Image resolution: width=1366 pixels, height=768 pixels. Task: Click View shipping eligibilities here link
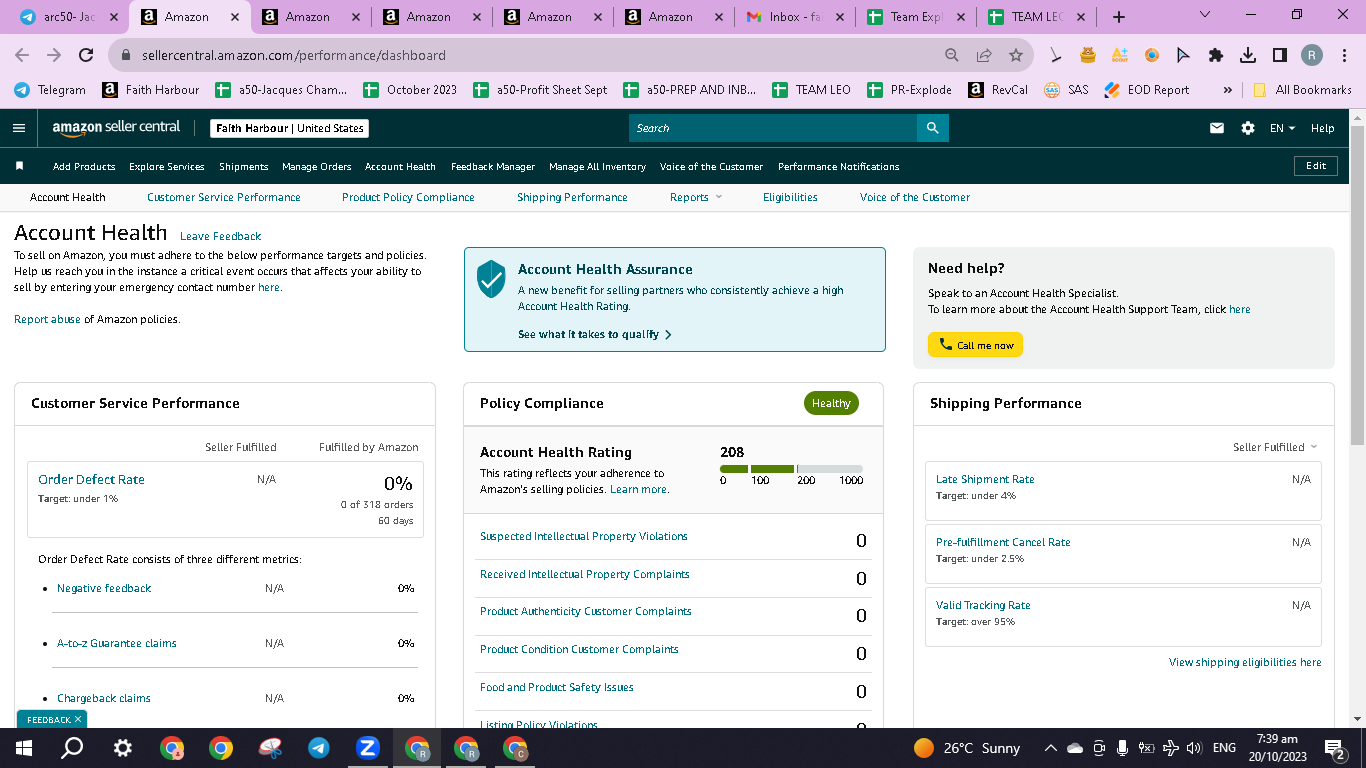pyautogui.click(x=1245, y=662)
